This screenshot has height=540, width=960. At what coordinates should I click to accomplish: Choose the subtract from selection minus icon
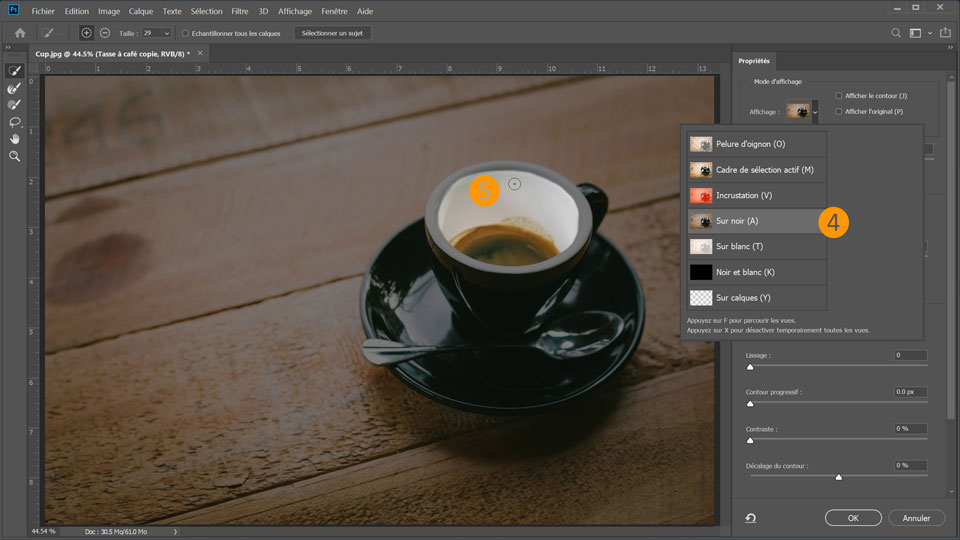pos(105,33)
